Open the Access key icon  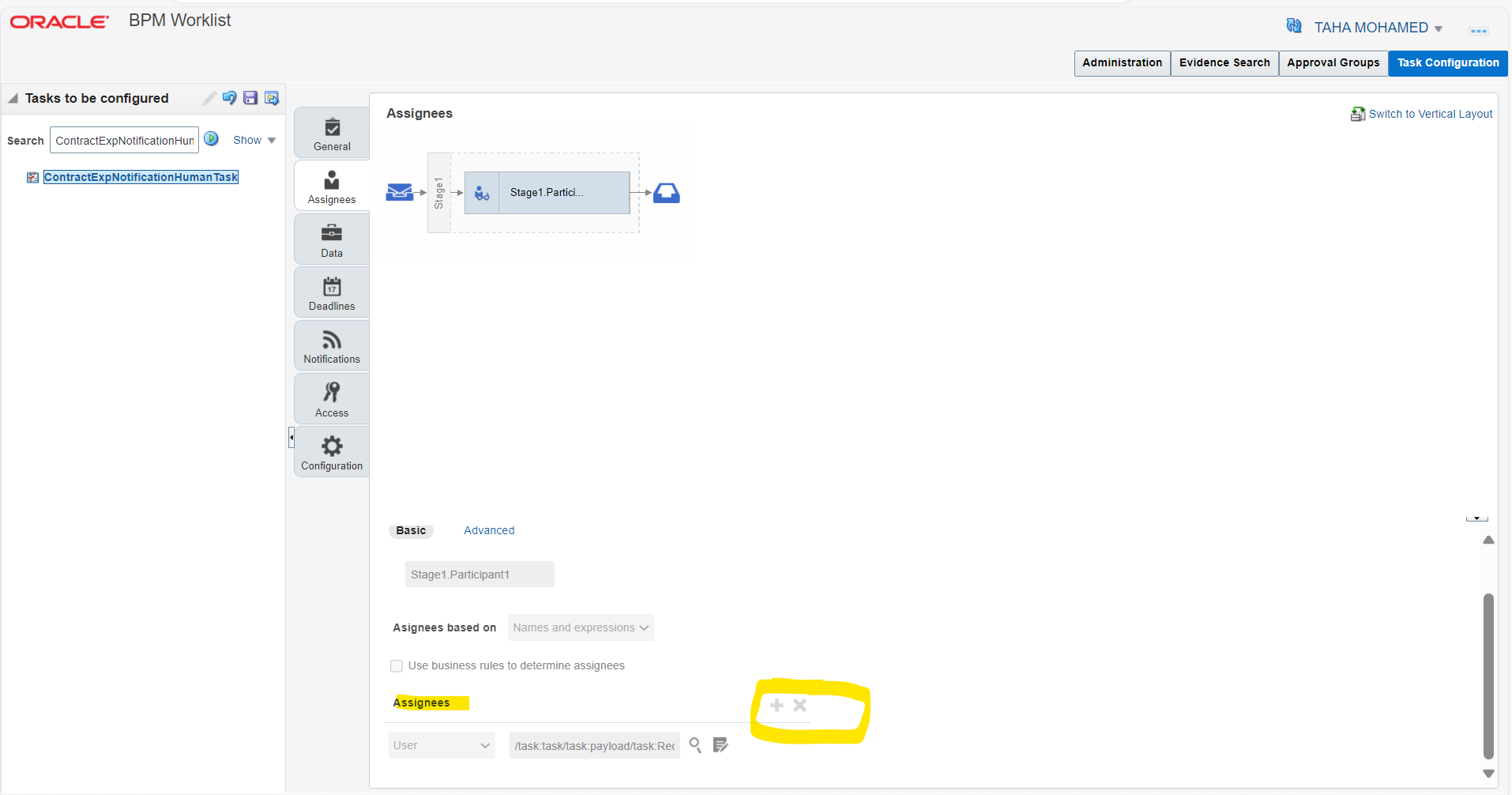(331, 397)
